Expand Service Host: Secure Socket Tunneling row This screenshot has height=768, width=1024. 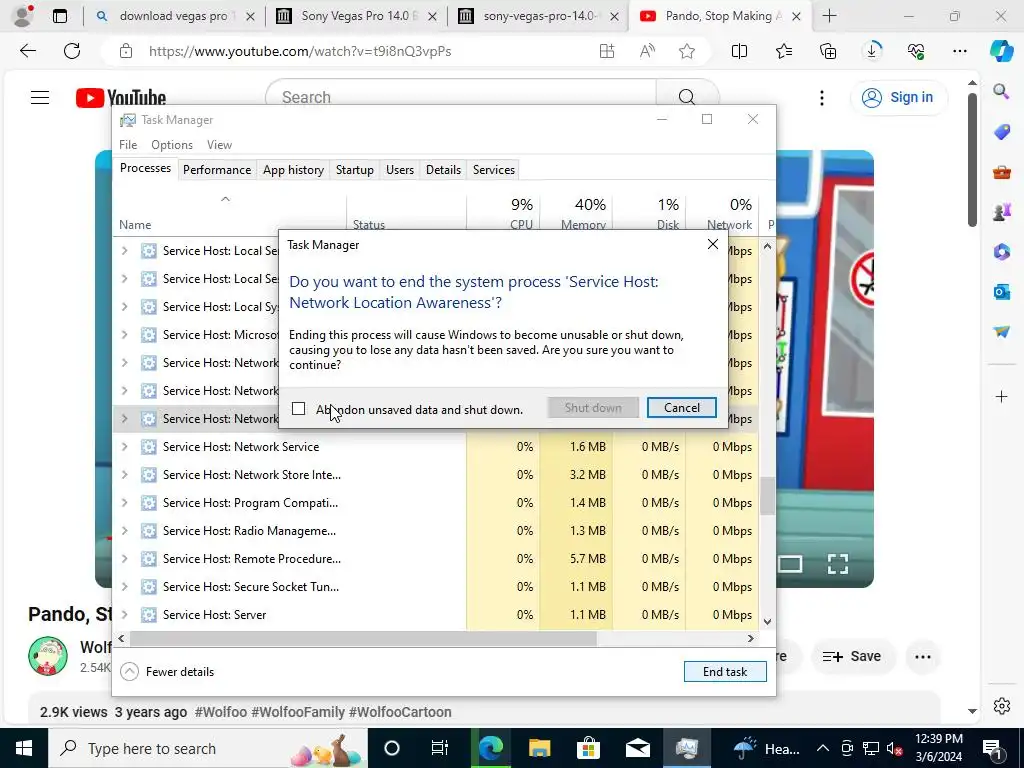tap(124, 586)
